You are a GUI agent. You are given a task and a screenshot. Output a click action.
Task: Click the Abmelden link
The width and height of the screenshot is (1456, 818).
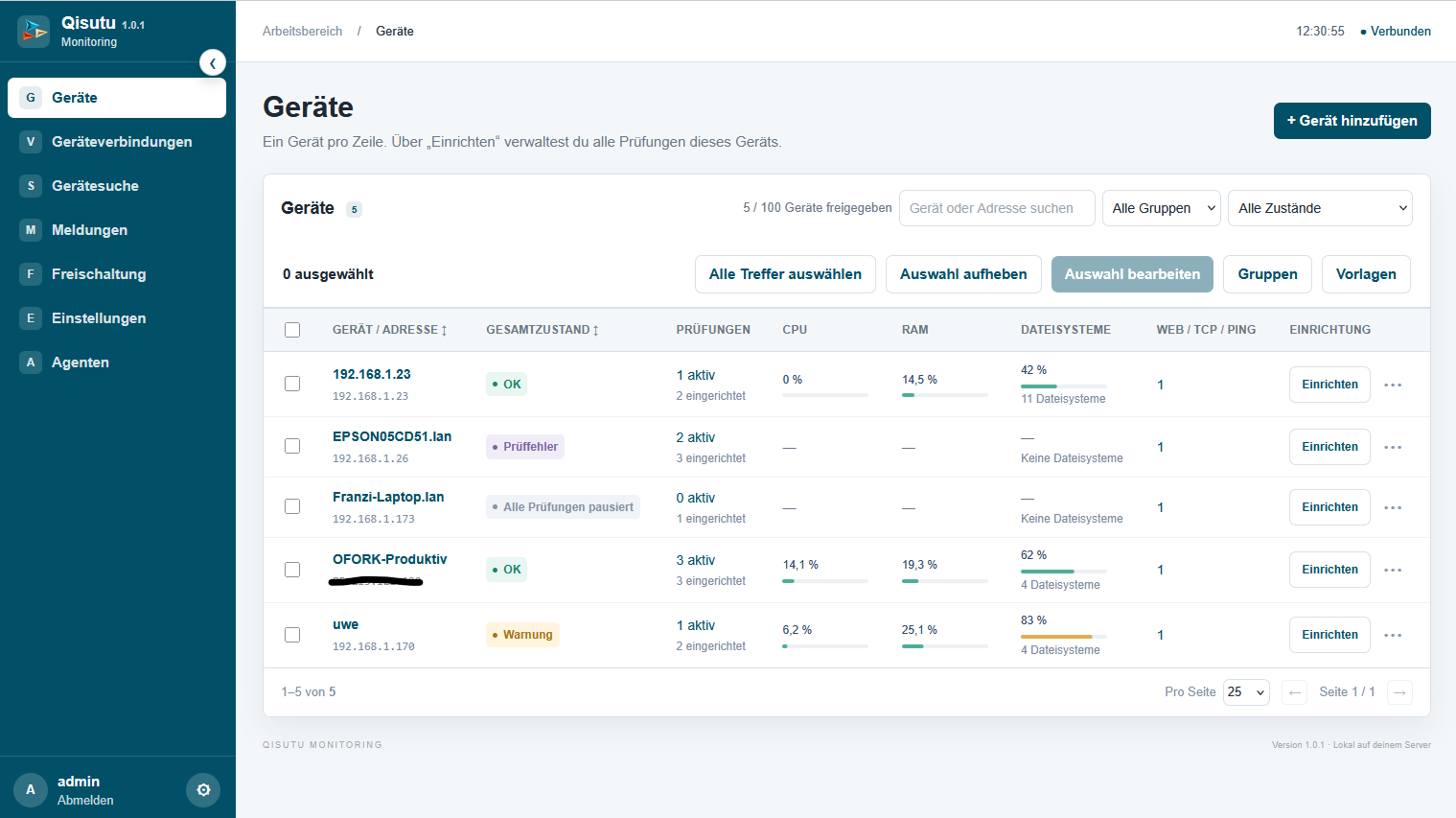(x=85, y=800)
